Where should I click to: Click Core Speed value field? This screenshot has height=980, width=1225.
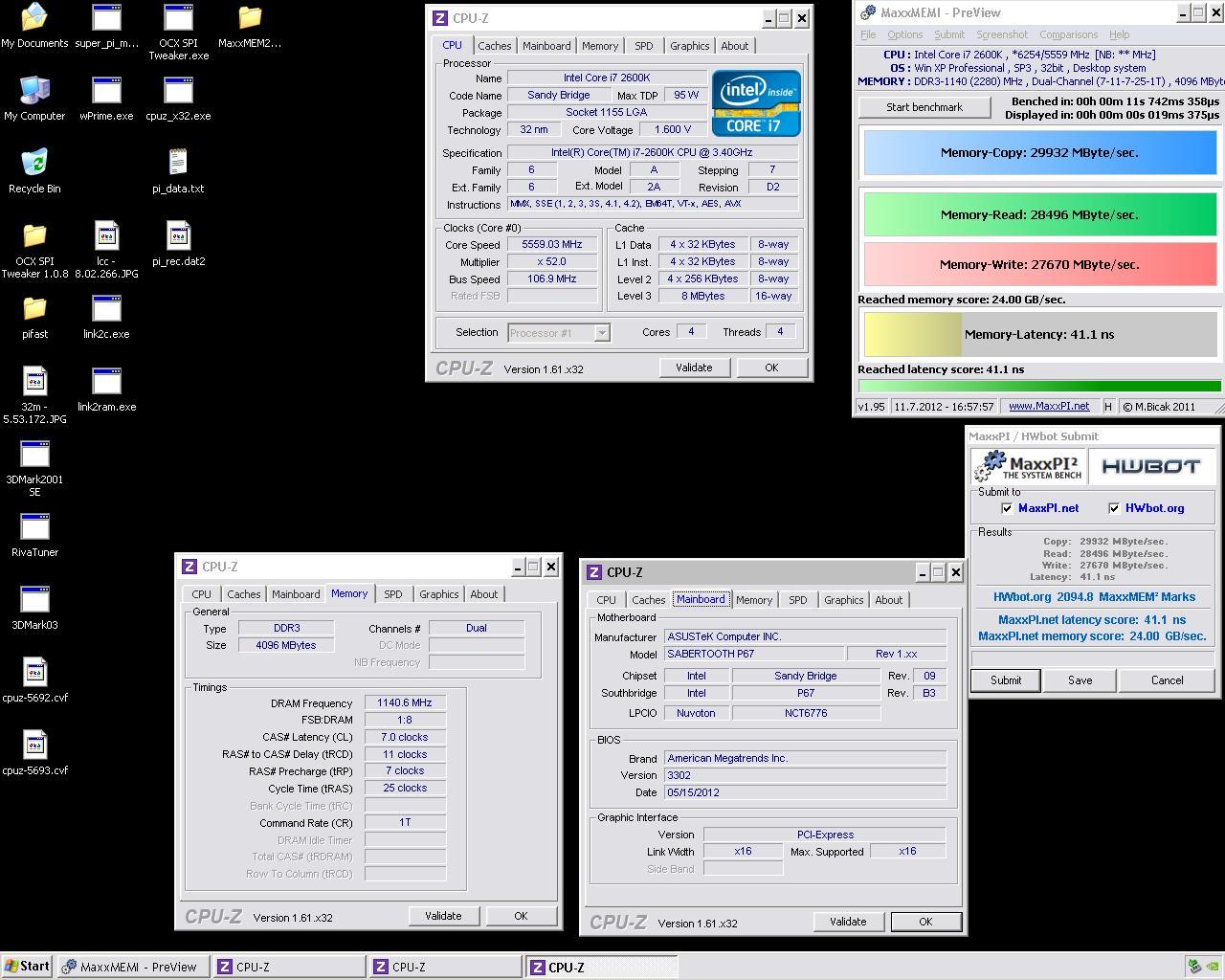coord(552,245)
